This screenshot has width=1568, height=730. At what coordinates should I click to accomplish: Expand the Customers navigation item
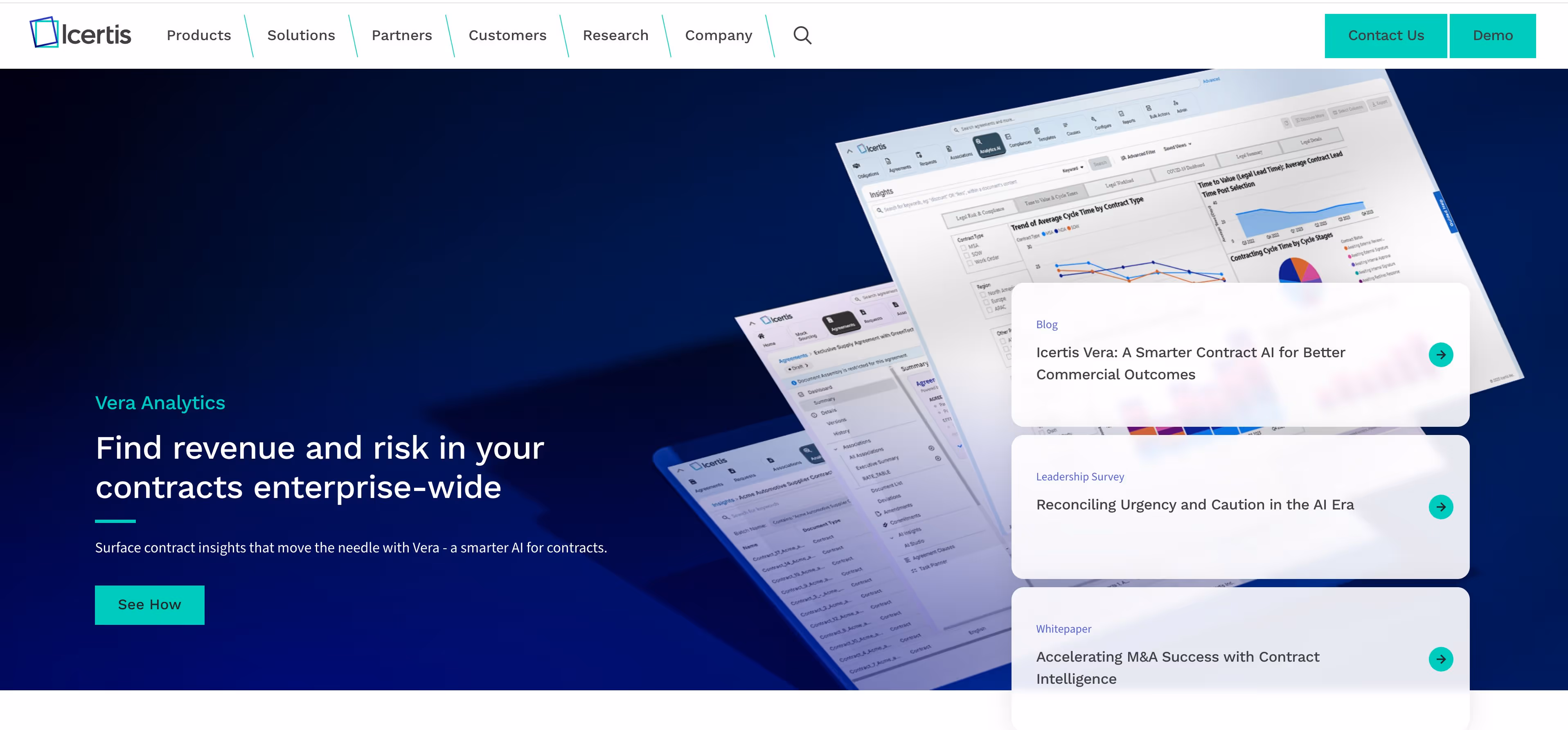[x=507, y=35]
